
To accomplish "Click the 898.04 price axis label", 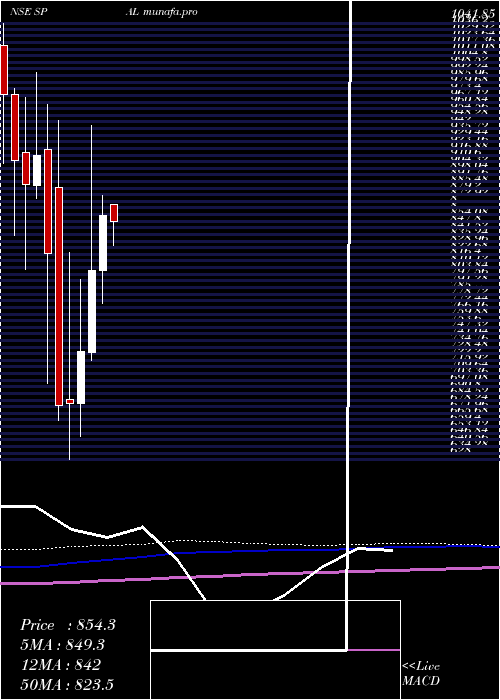I will (469, 165).
